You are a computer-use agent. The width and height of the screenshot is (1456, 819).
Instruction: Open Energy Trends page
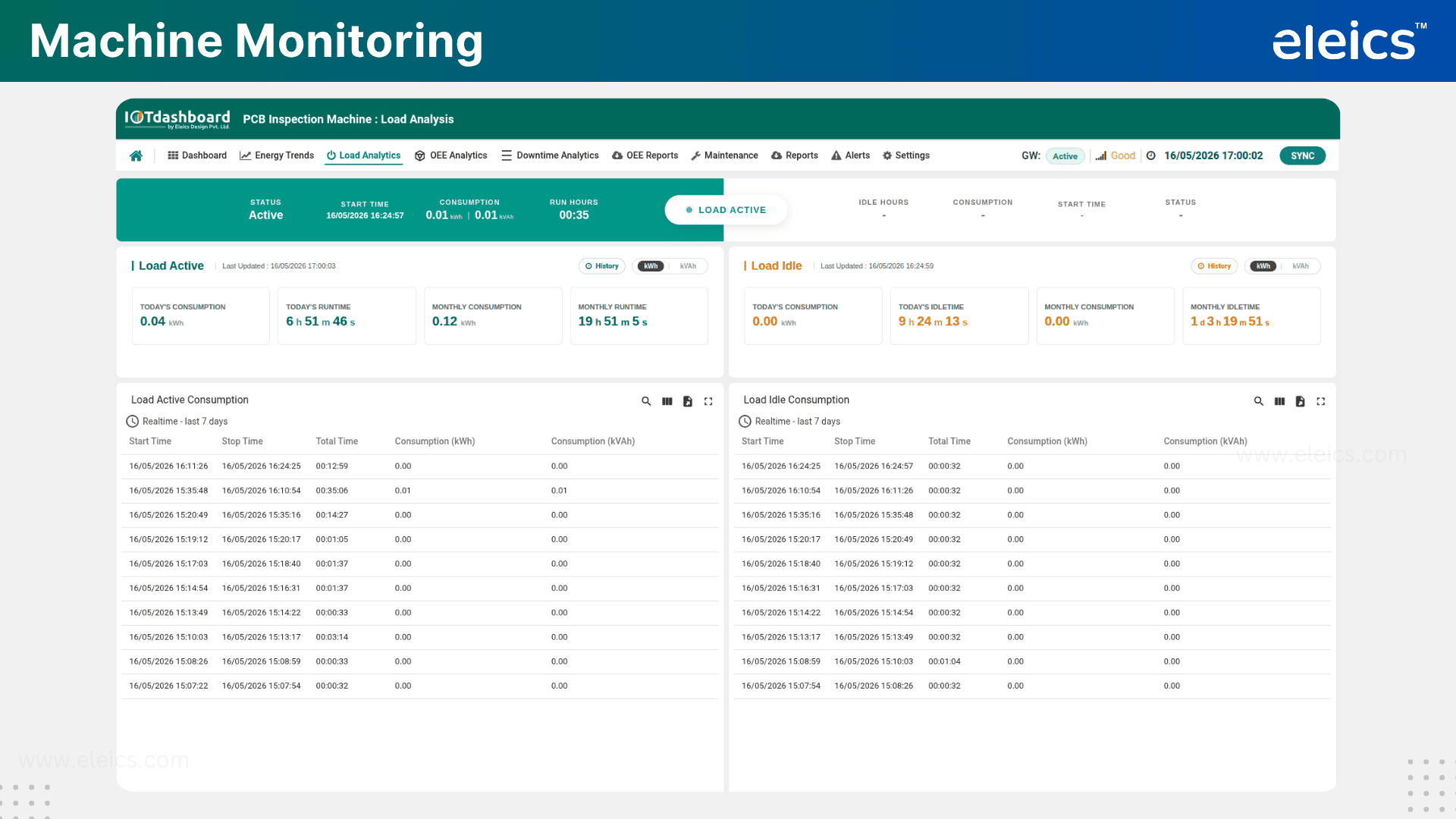coord(277,155)
